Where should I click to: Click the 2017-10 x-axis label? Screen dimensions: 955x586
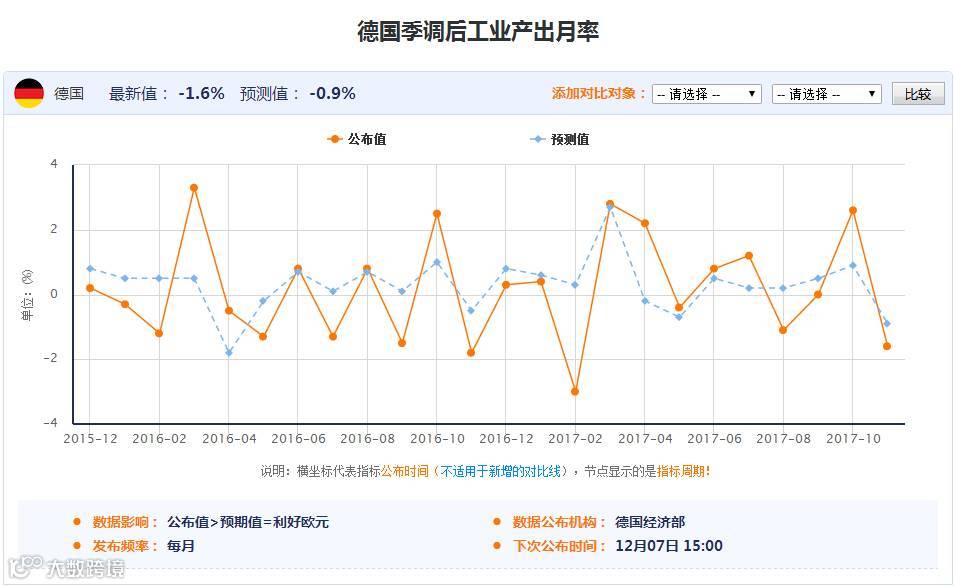(853, 439)
